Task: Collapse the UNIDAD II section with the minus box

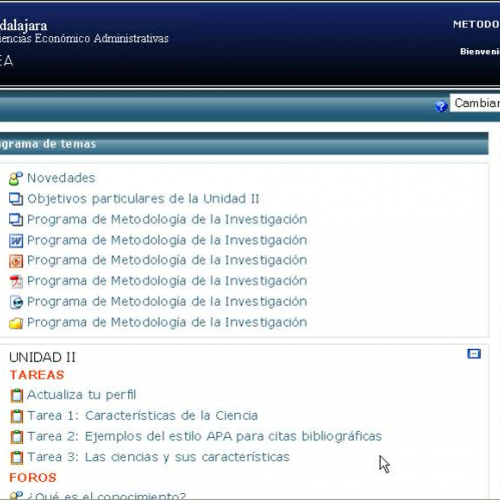Action: [x=474, y=354]
